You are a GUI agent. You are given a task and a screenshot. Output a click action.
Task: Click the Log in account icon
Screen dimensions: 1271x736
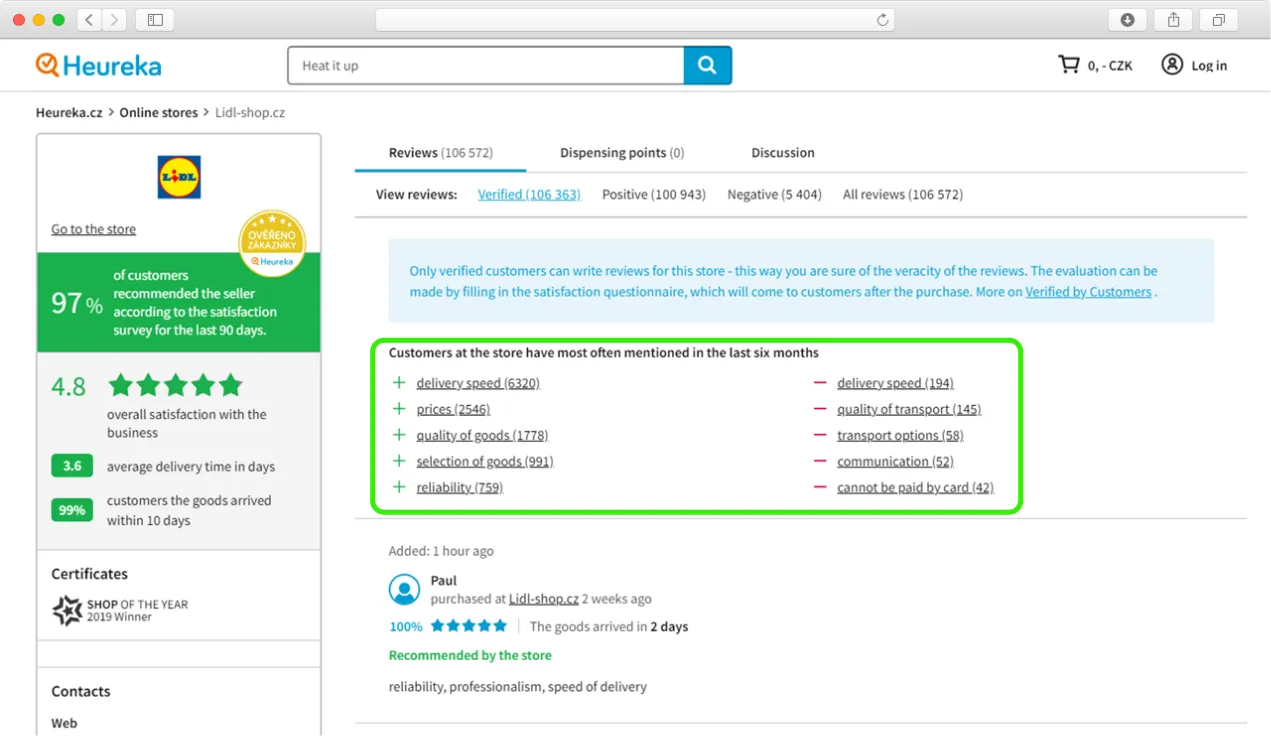coord(1171,64)
